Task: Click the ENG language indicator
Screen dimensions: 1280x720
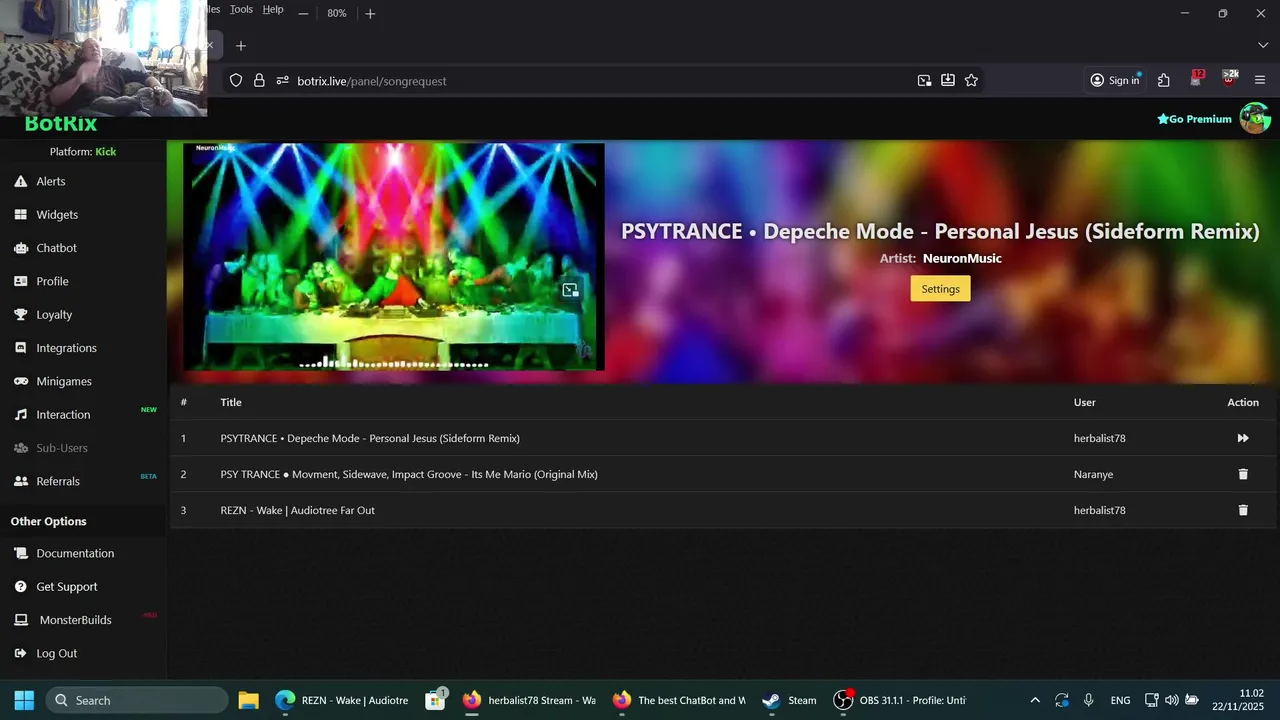Action: tap(1120, 700)
